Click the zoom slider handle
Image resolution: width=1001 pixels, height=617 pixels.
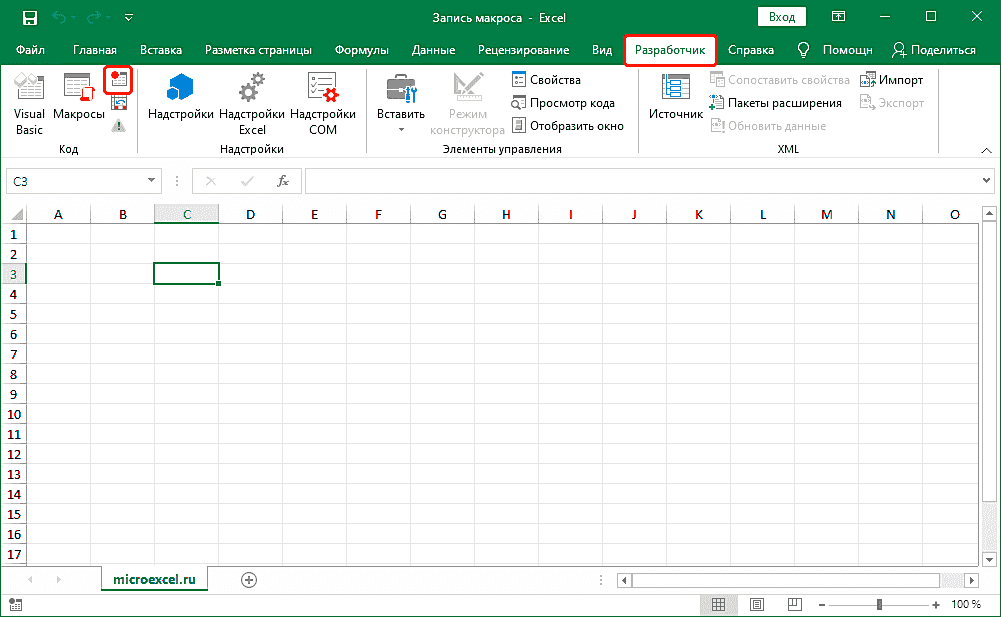tap(879, 605)
